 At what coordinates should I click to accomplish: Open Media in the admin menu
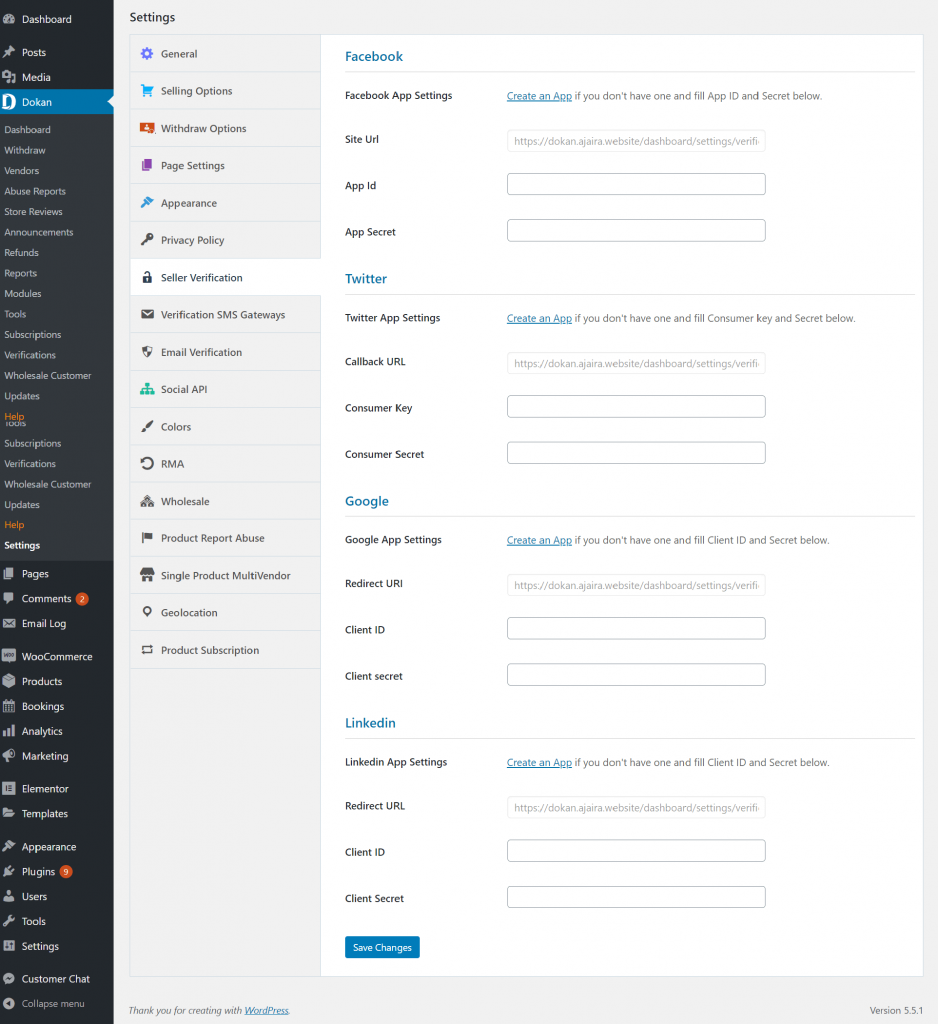[36, 77]
